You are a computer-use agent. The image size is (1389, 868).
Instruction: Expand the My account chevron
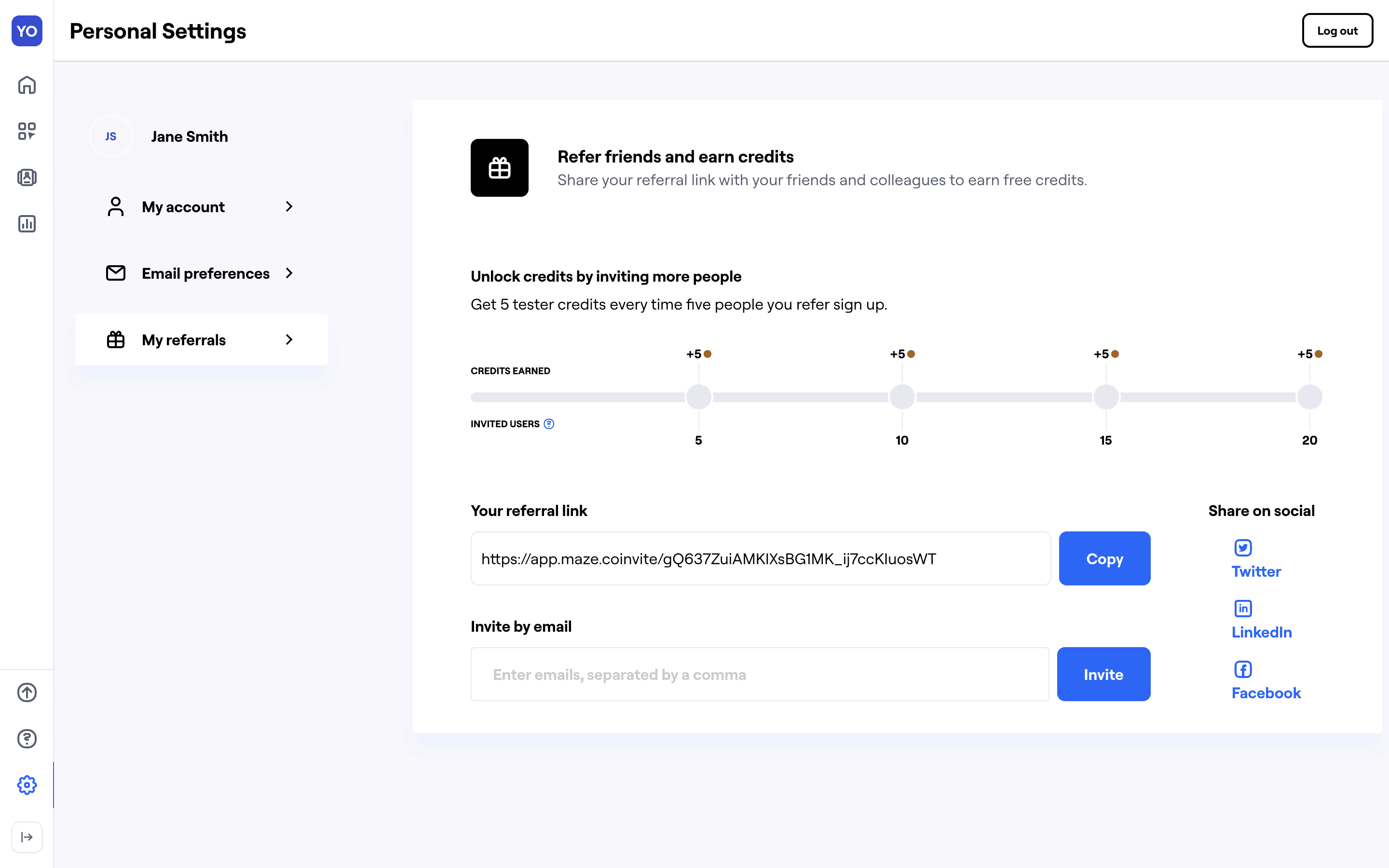point(289,207)
